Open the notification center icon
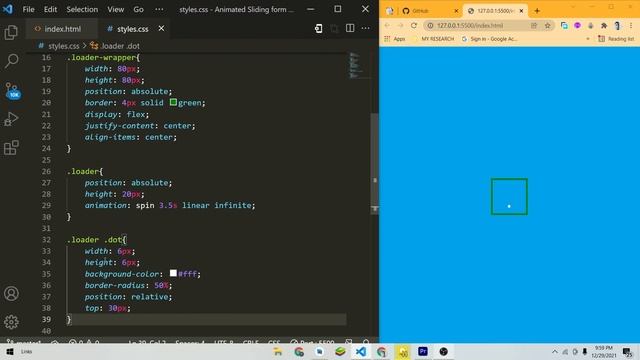Image resolution: width=640 pixels, height=360 pixels. [627, 351]
